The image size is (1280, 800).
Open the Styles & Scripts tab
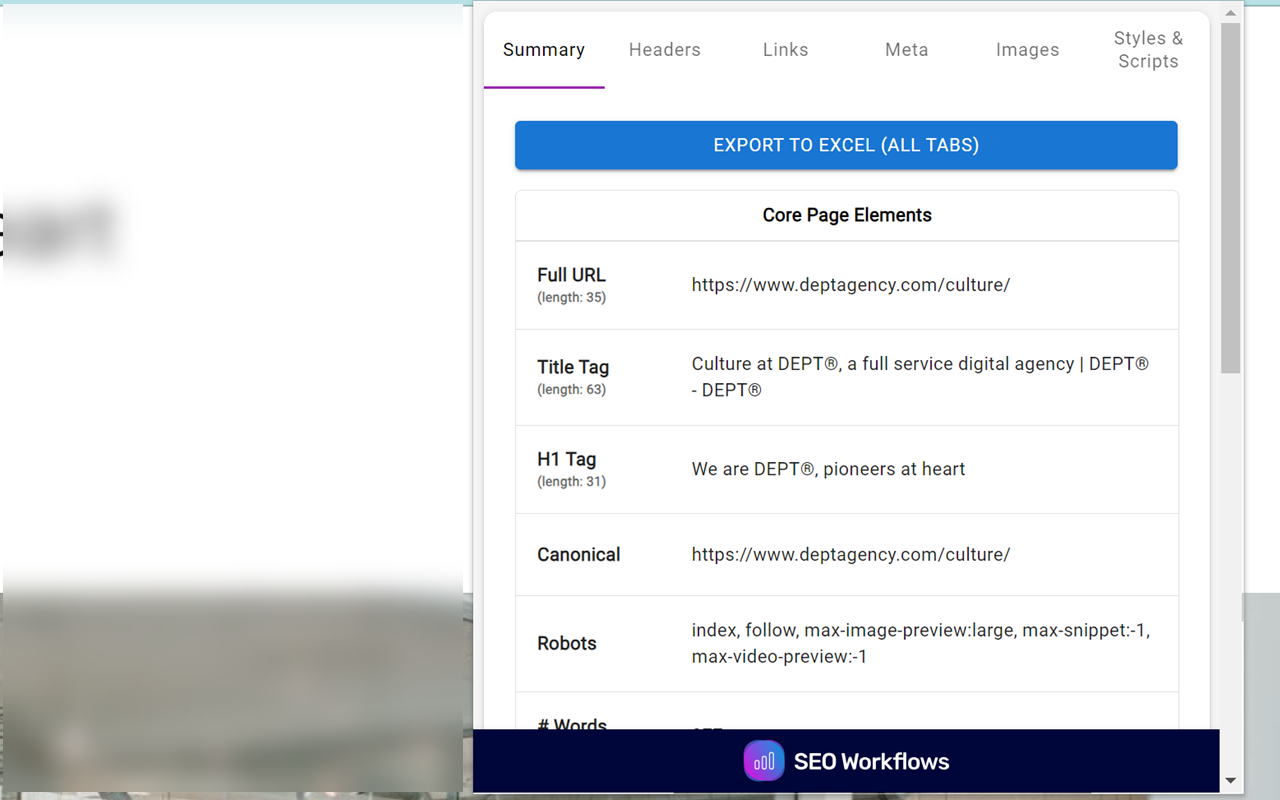pos(1148,50)
